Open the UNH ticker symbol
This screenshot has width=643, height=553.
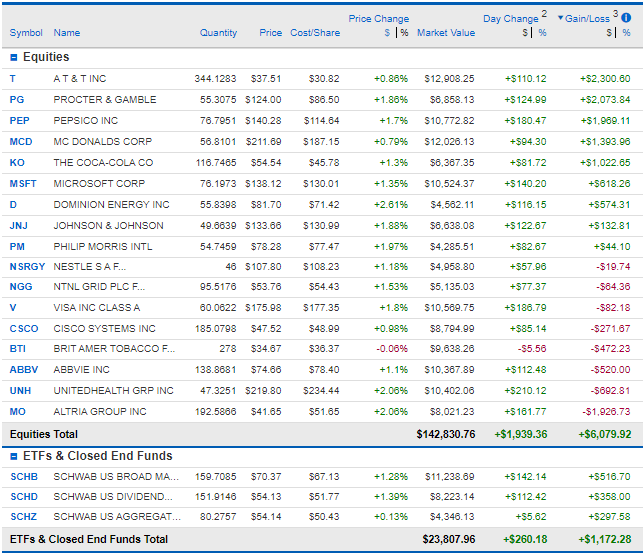click(20, 390)
